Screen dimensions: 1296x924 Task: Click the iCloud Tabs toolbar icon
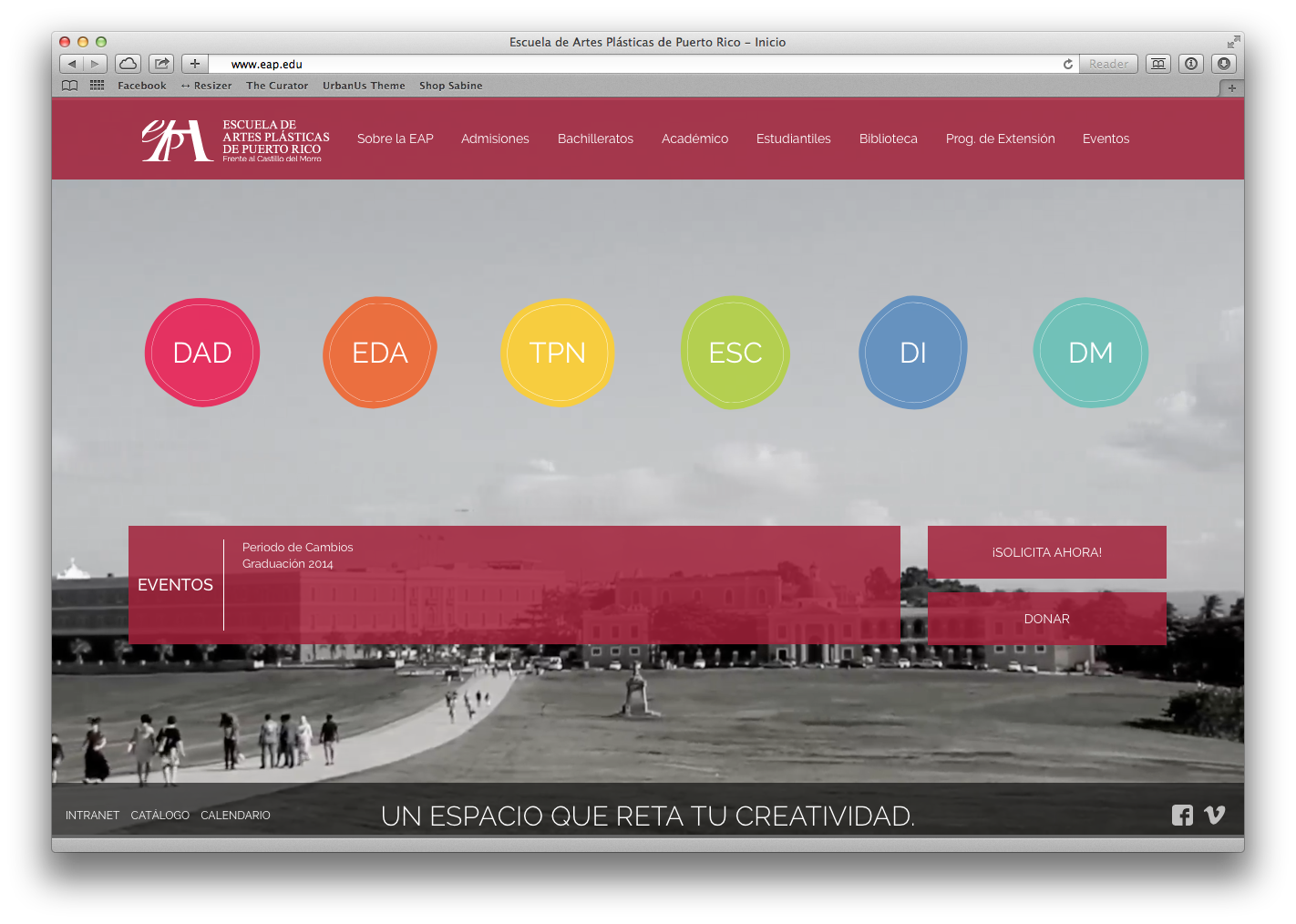129,64
